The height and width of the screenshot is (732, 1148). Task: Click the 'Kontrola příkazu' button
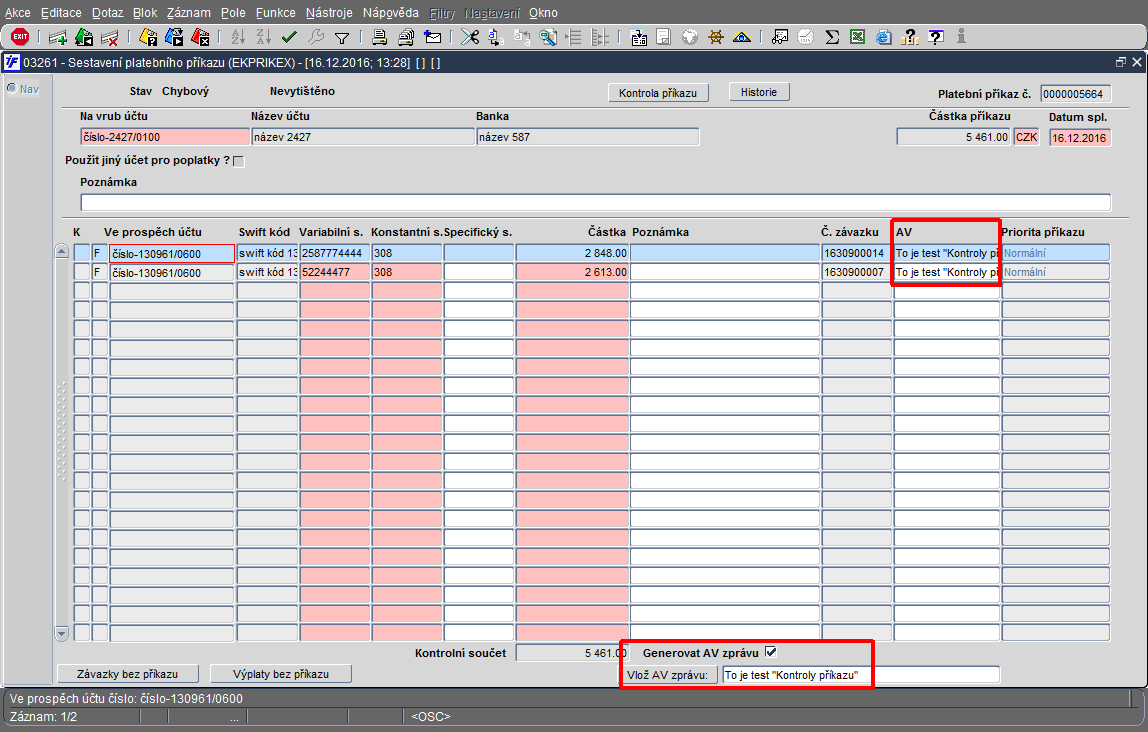658,93
